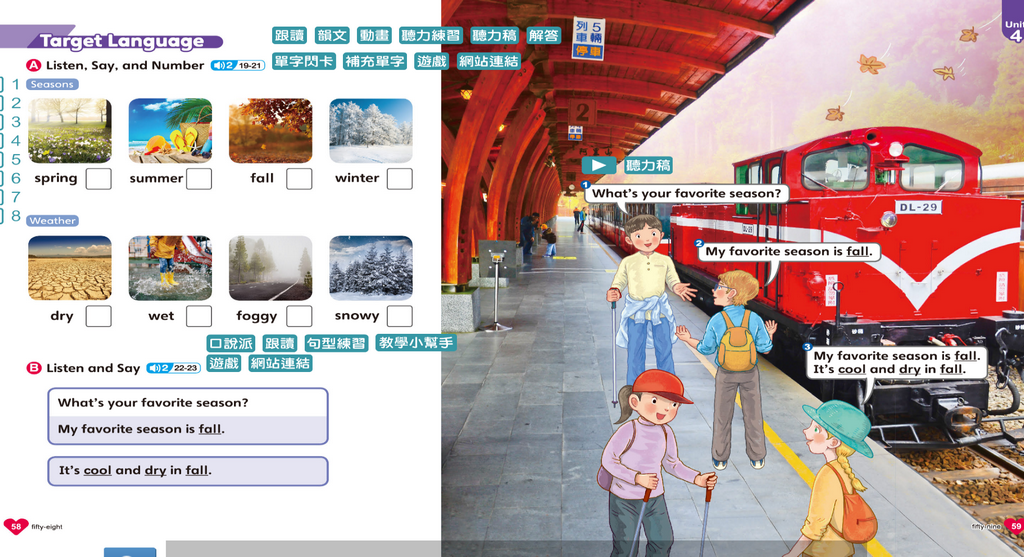Click the red circled A section icon
The height and width of the screenshot is (557, 1024).
click(34, 65)
